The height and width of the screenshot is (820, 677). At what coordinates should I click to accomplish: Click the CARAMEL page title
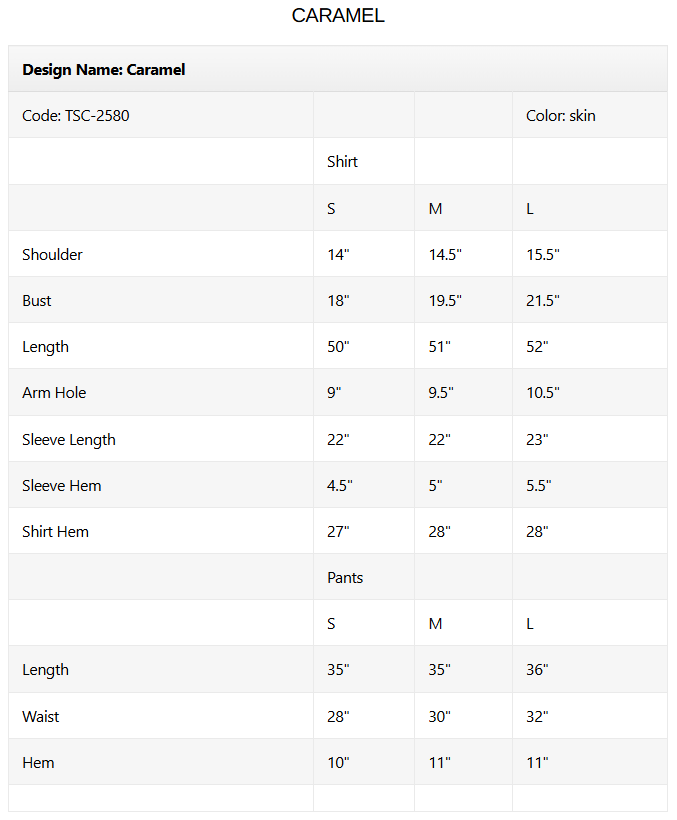tap(338, 16)
